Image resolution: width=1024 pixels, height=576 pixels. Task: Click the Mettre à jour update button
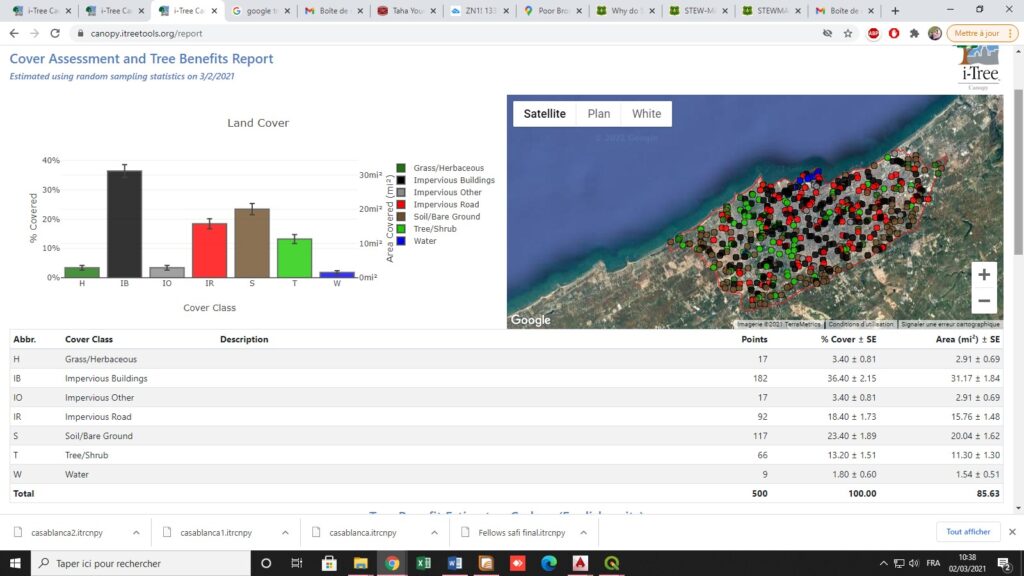coord(976,33)
